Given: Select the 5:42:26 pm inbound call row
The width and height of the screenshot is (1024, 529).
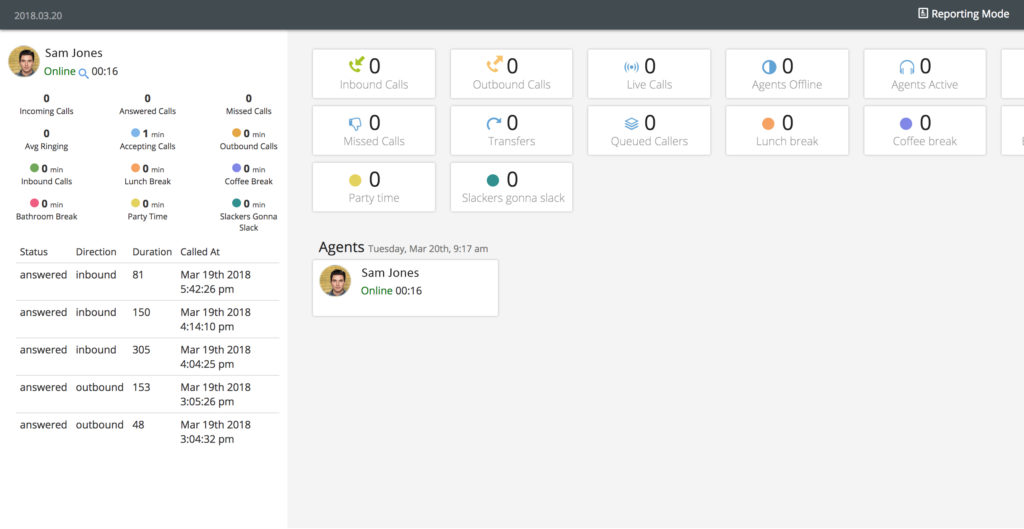Looking at the screenshot, I should [x=148, y=282].
